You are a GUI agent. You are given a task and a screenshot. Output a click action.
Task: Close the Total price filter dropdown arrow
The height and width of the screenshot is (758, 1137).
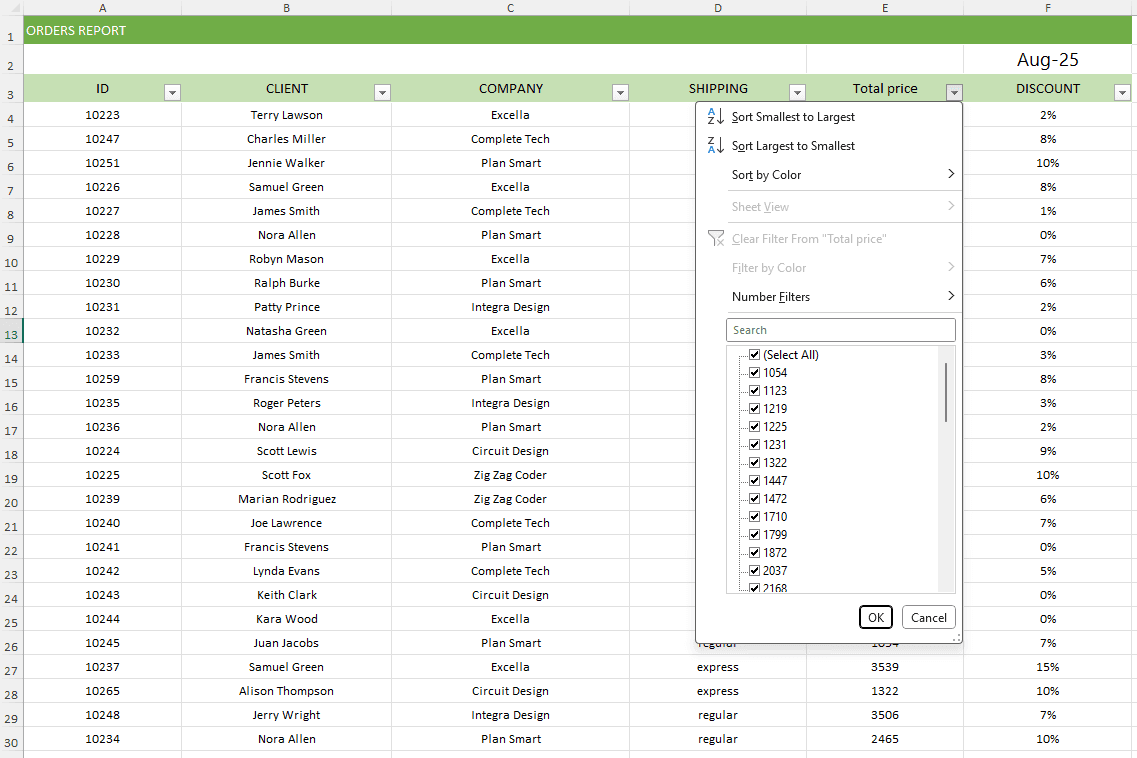[x=954, y=92]
